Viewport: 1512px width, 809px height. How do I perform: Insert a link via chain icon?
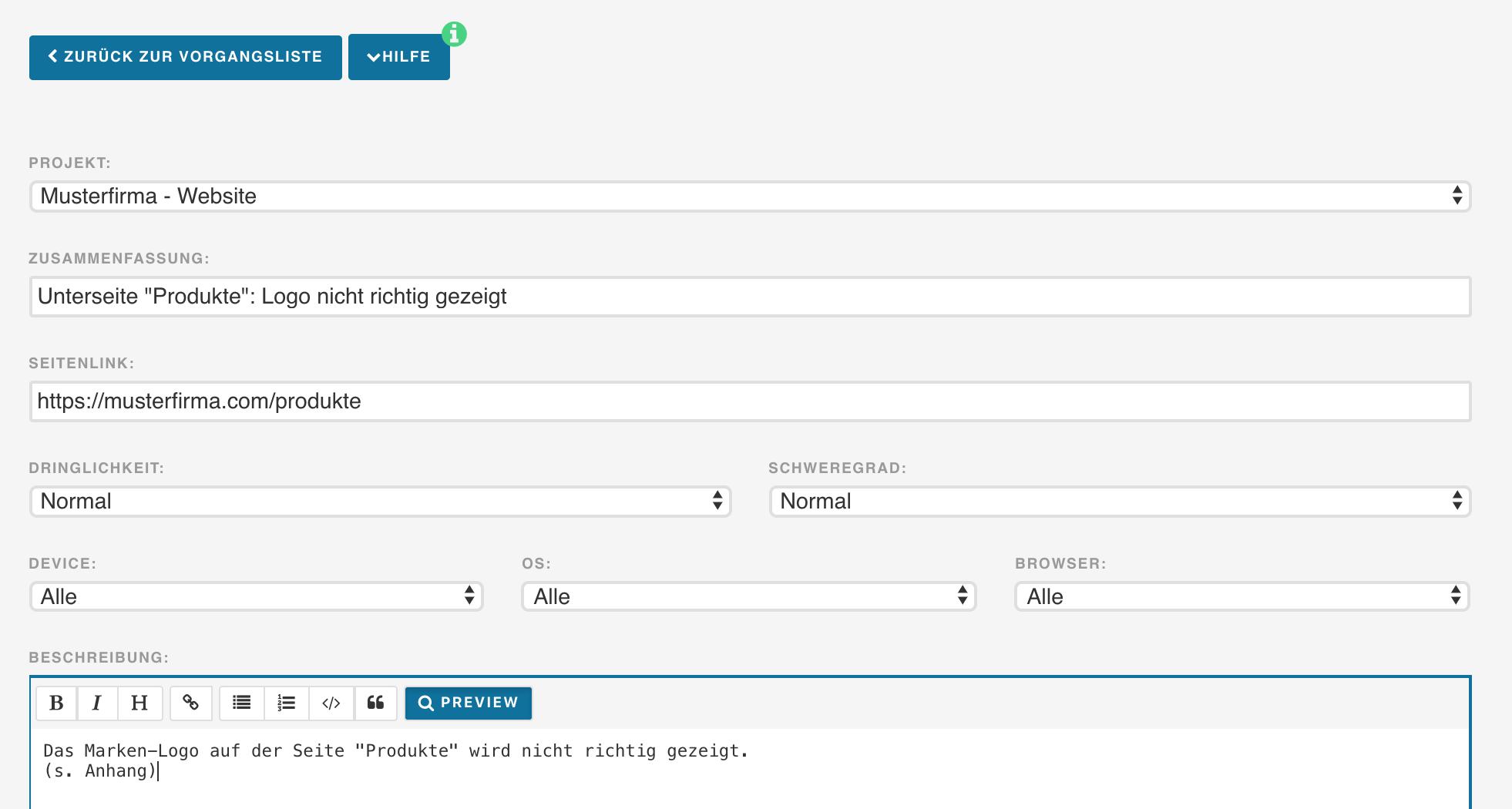click(191, 703)
